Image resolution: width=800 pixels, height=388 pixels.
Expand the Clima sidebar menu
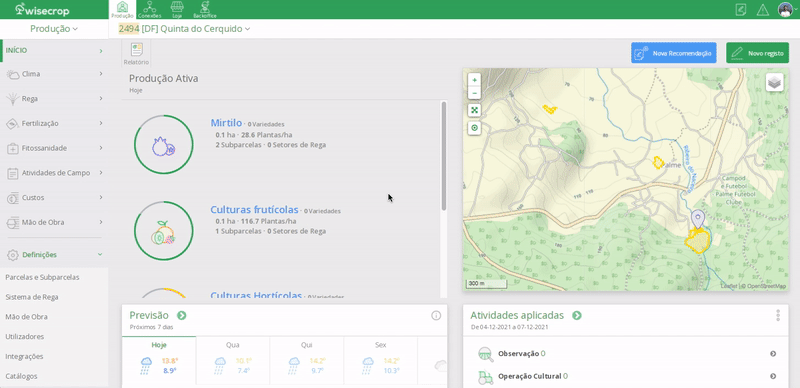point(54,74)
